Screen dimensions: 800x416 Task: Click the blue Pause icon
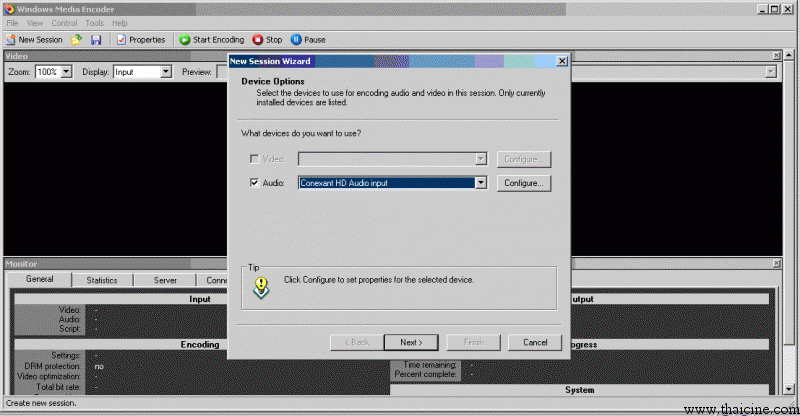pyautogui.click(x=296, y=40)
